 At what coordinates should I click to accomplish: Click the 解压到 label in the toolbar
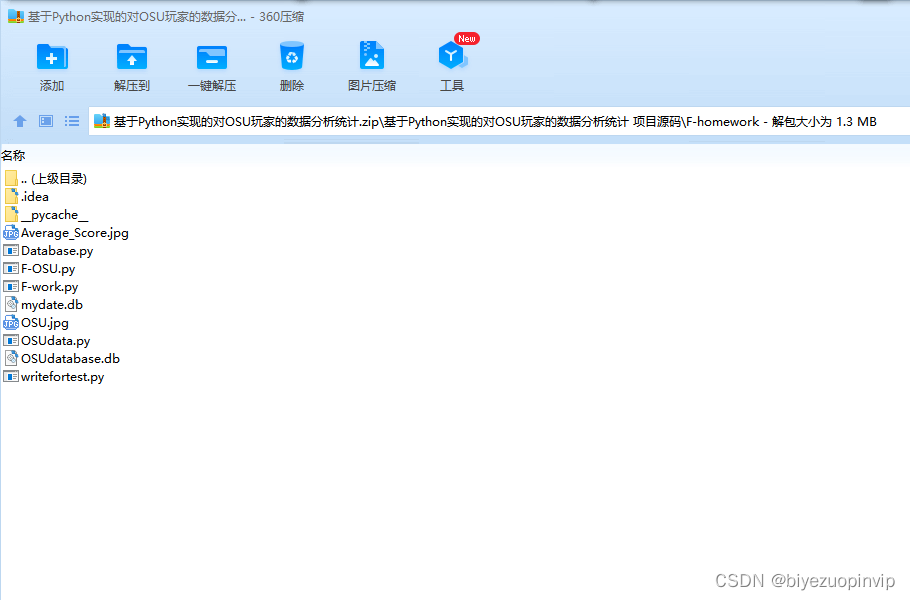point(132,86)
